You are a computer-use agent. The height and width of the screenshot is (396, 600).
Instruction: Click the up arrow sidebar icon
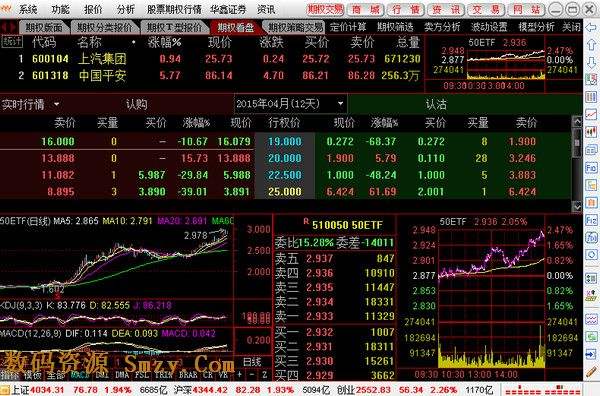tap(591, 45)
